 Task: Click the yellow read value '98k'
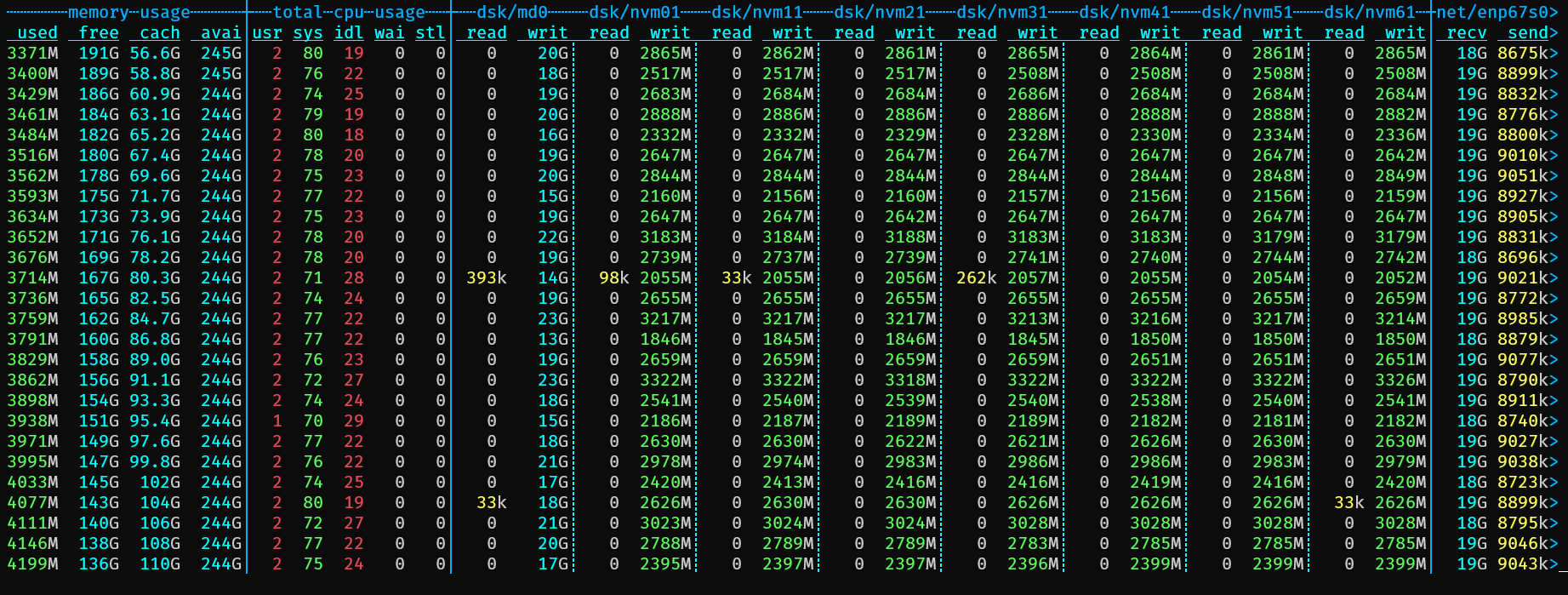click(614, 277)
